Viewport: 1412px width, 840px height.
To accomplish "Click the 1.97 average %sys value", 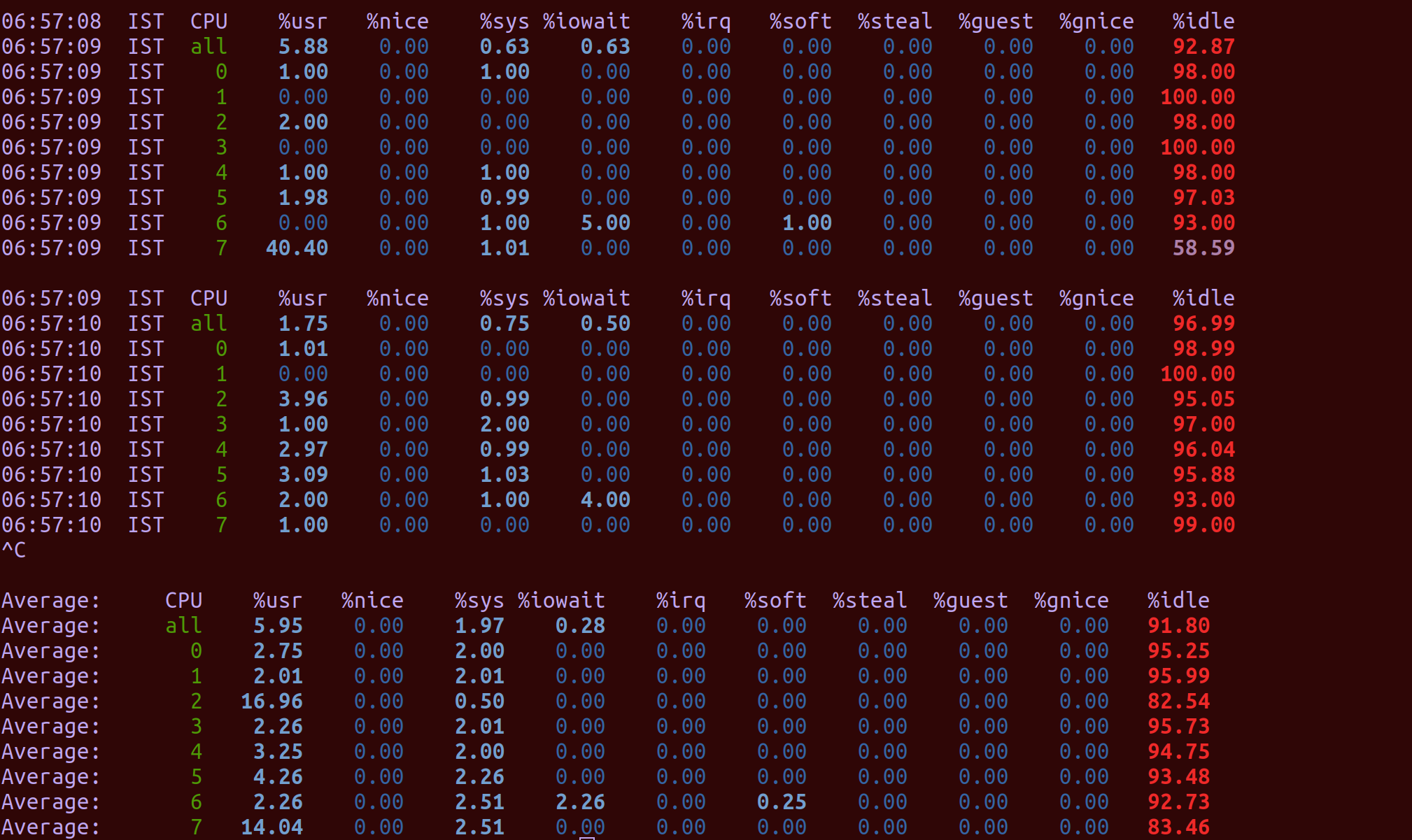I will [x=479, y=626].
